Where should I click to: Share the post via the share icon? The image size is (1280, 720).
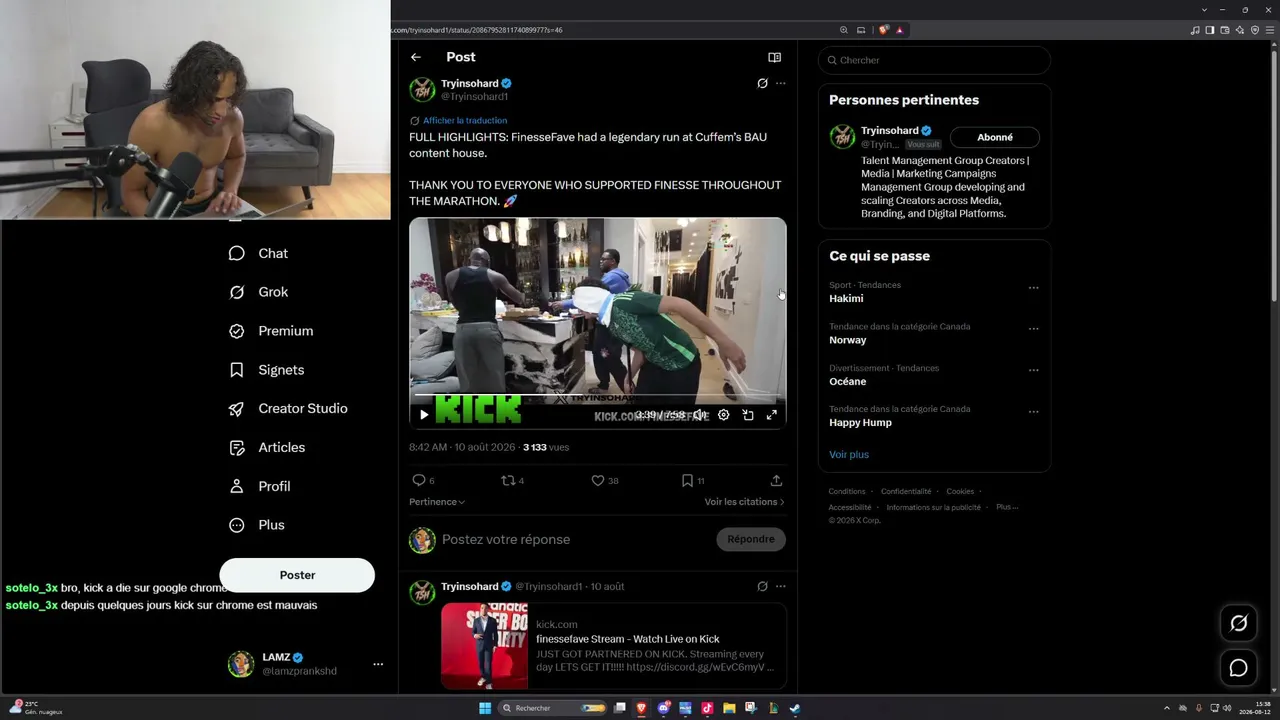pos(776,480)
